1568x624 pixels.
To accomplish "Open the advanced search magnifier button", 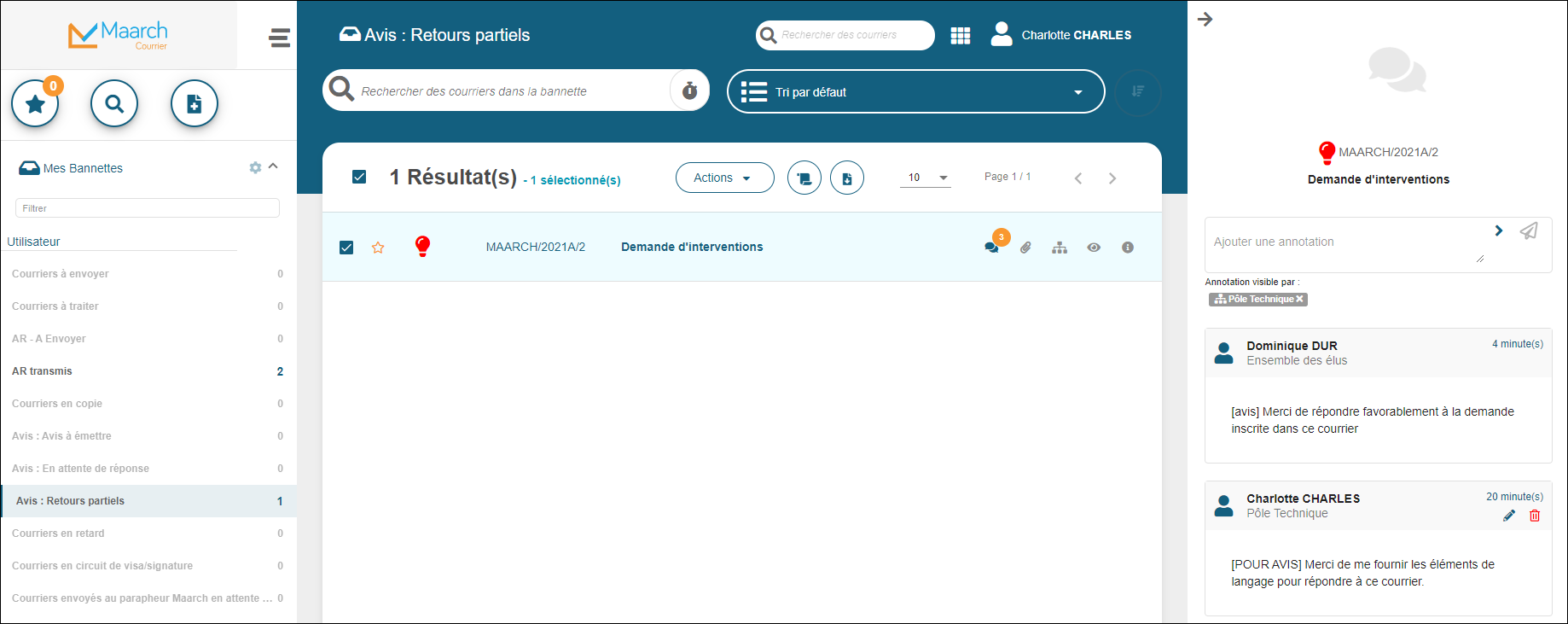I will [114, 104].
